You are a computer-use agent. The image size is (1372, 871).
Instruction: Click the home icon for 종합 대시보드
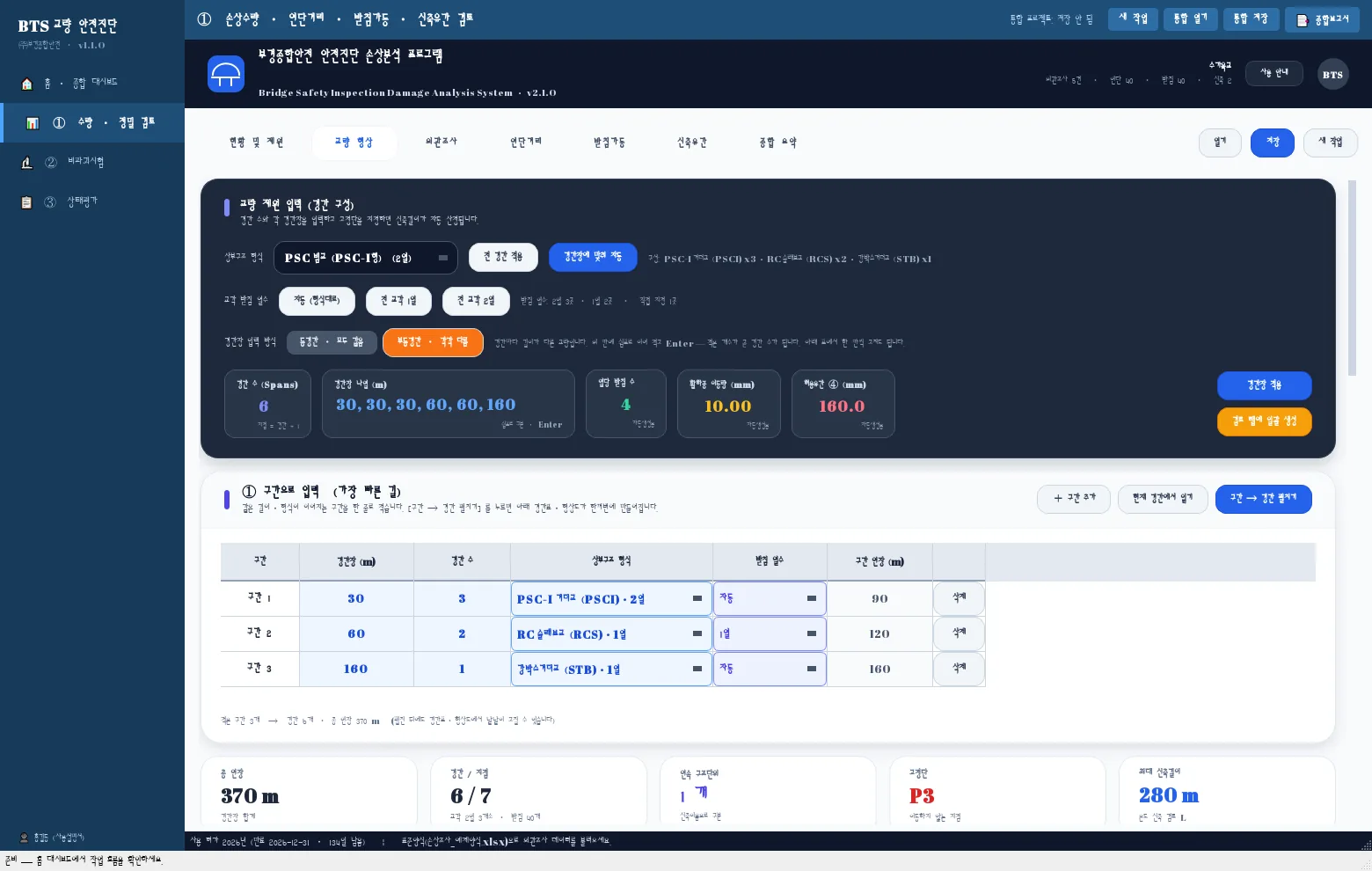pos(26,84)
